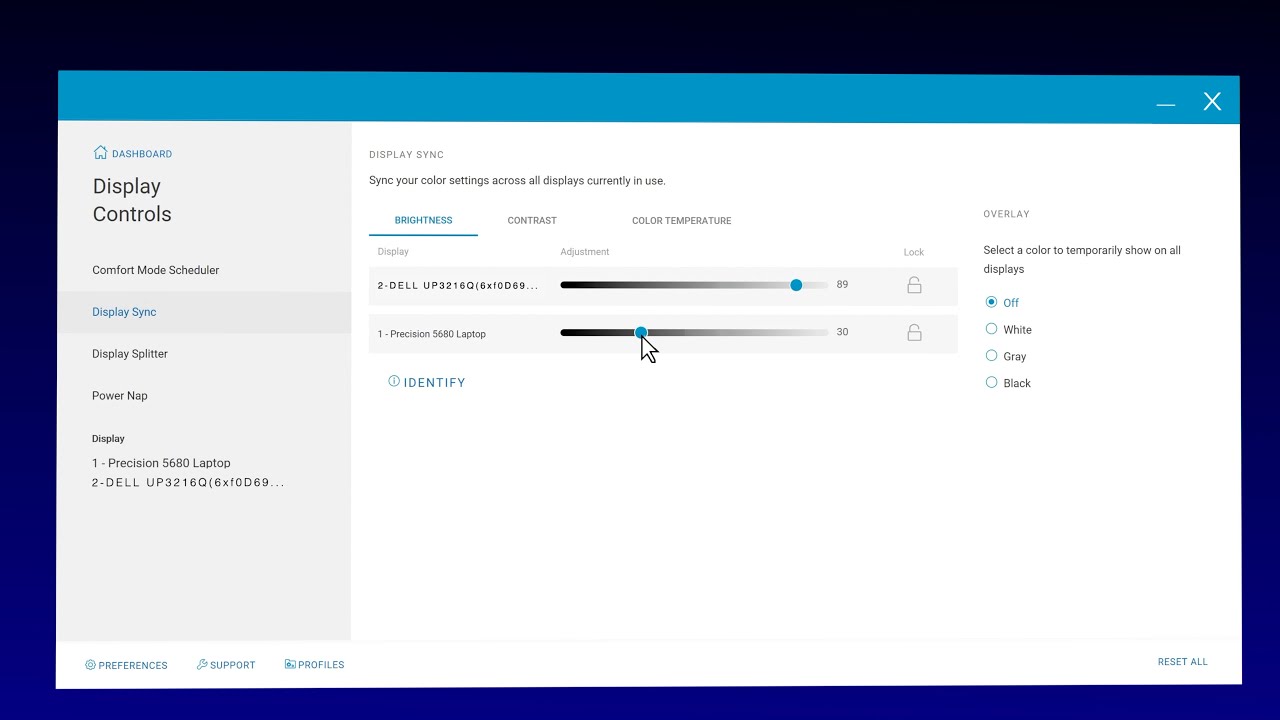Select the Black overlay option

click(x=1008, y=383)
